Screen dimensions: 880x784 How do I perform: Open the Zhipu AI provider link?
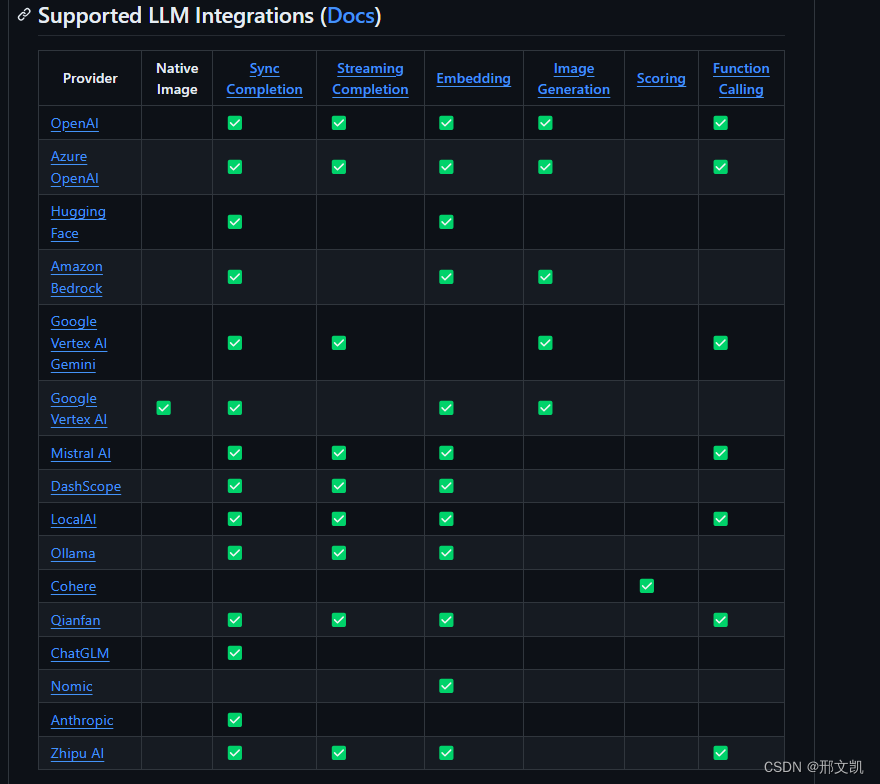point(77,753)
